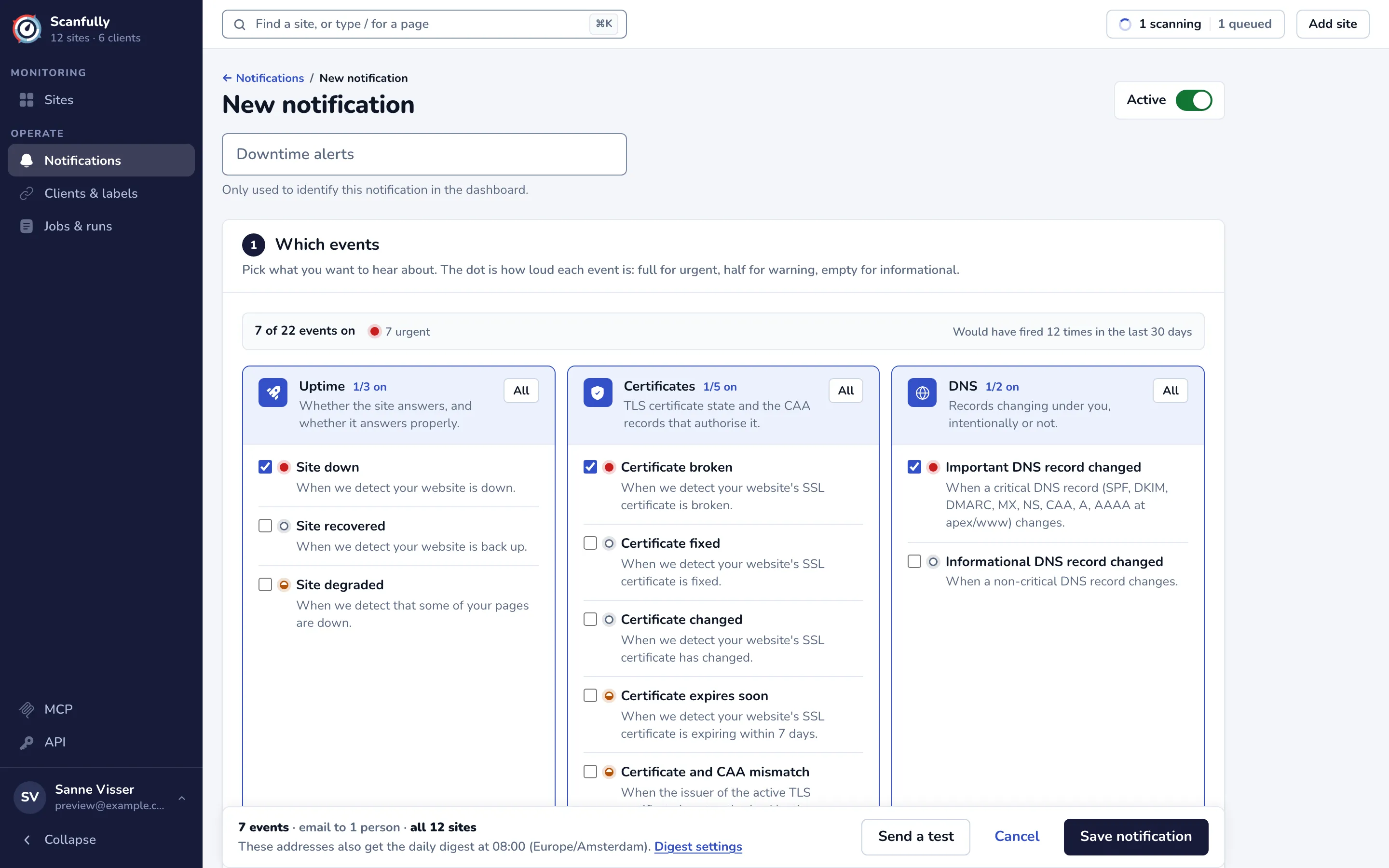
Task: Check the Certificate expires soon checkbox
Action: pos(590,696)
